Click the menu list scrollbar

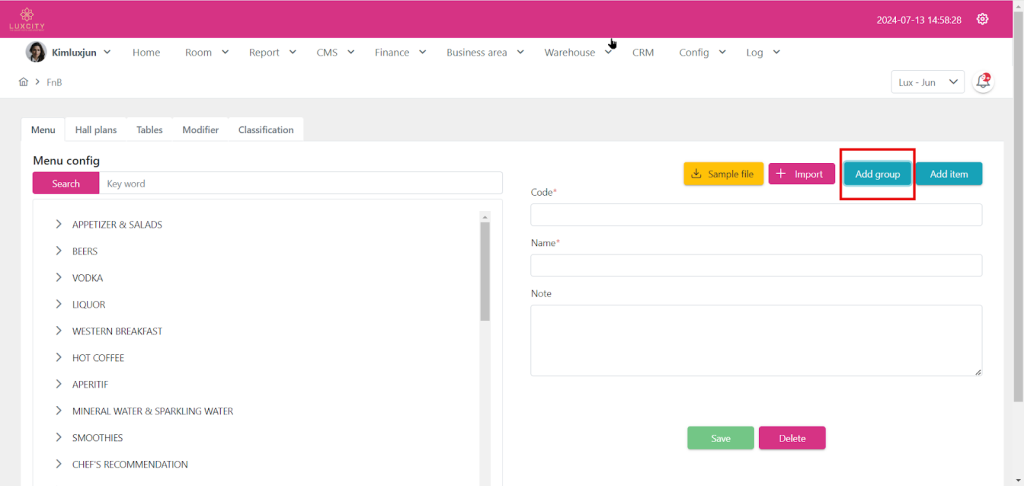(485, 270)
